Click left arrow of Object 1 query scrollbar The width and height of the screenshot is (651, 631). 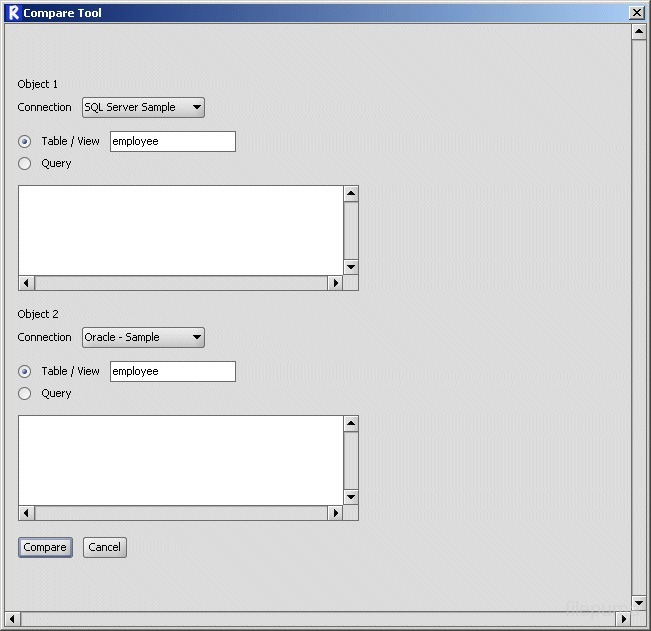click(x=27, y=283)
